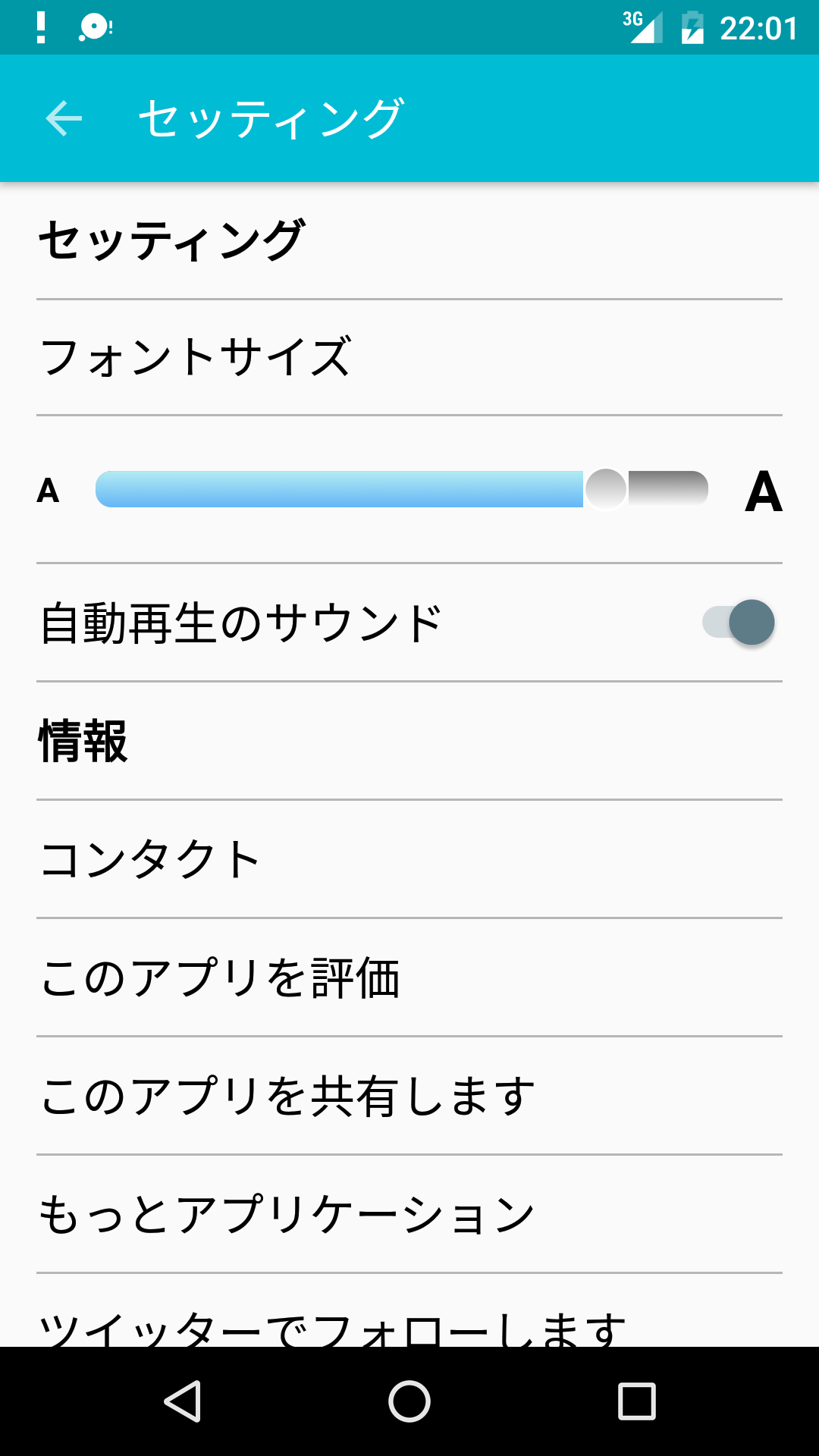Click the font size slider thumb
The width and height of the screenshot is (819, 1456).
click(x=606, y=489)
